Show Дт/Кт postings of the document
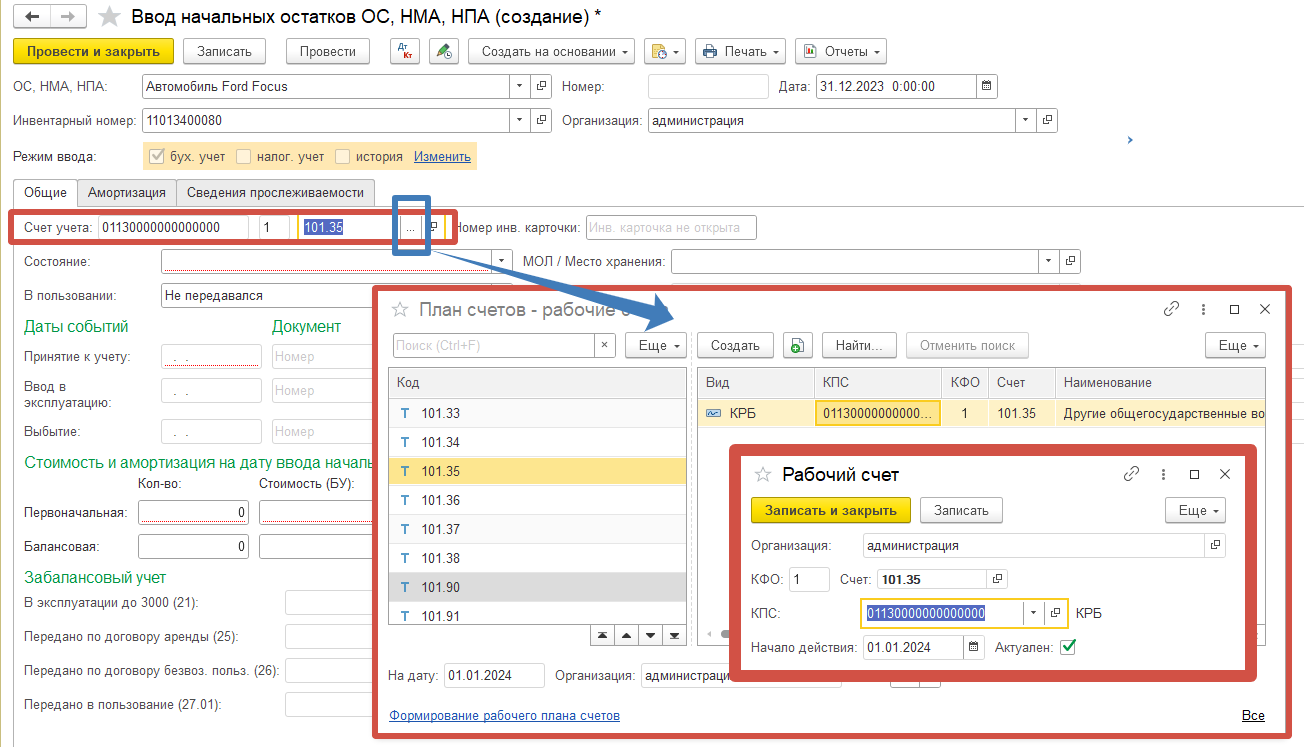 405,51
